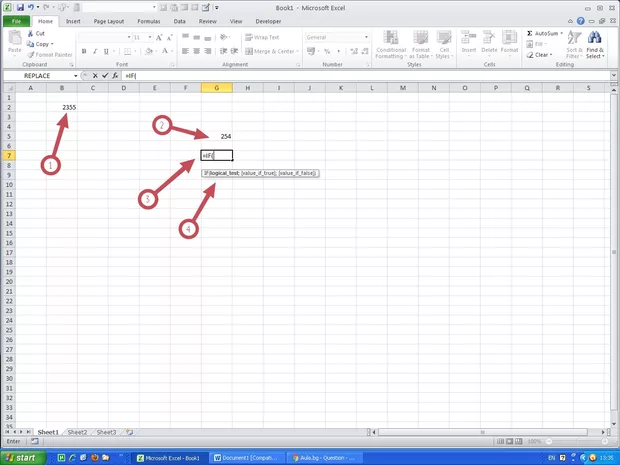Click the Orientation icon
This screenshot has width=620, height=465.
[x=224, y=37]
